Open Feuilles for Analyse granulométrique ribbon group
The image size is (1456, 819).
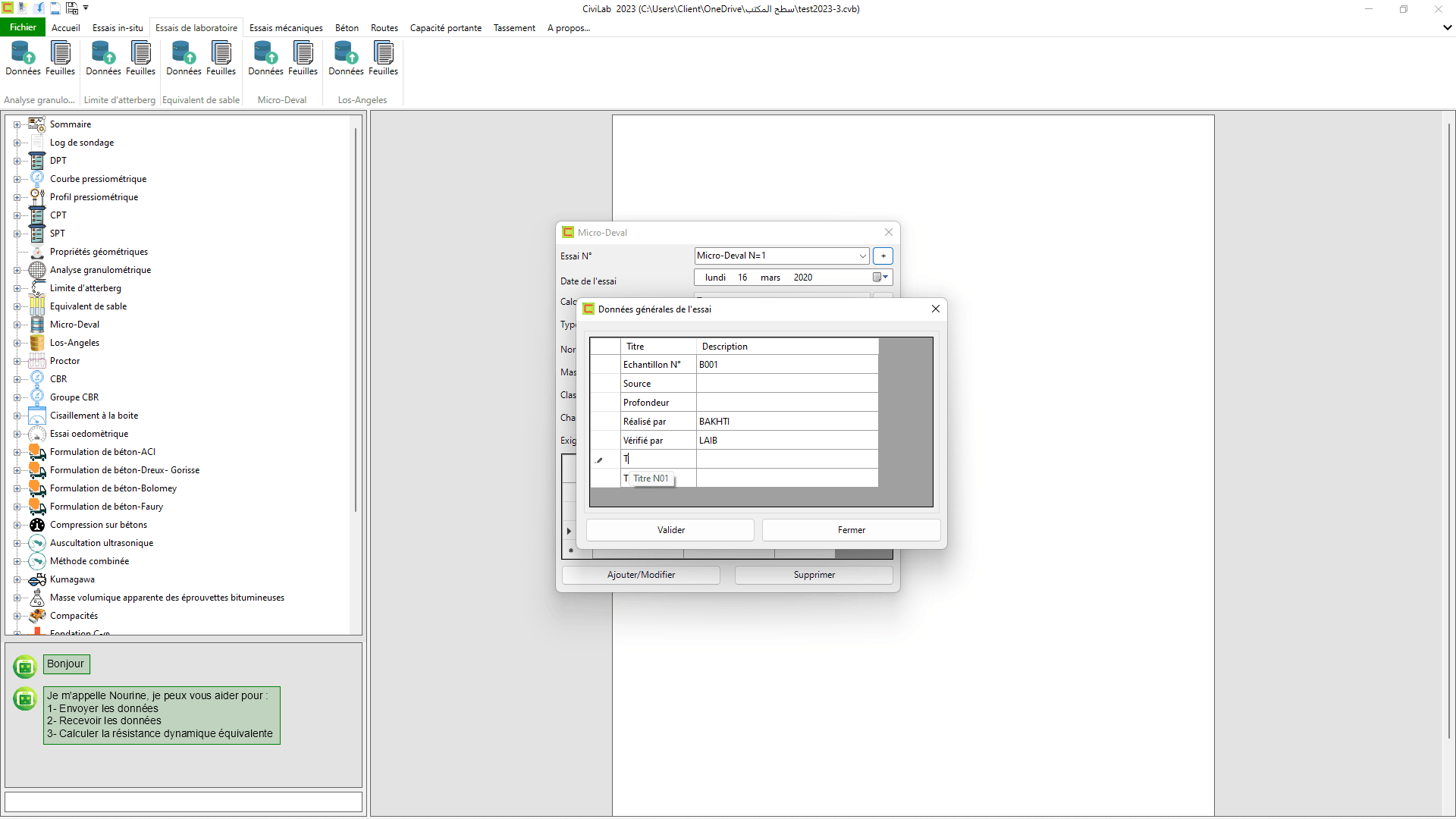click(x=60, y=58)
